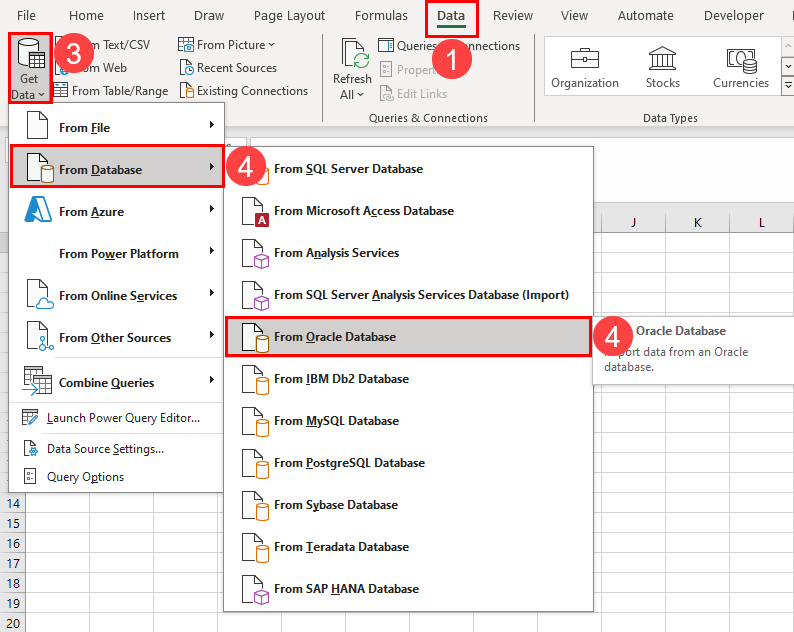Switch to the Draw tab

209,16
